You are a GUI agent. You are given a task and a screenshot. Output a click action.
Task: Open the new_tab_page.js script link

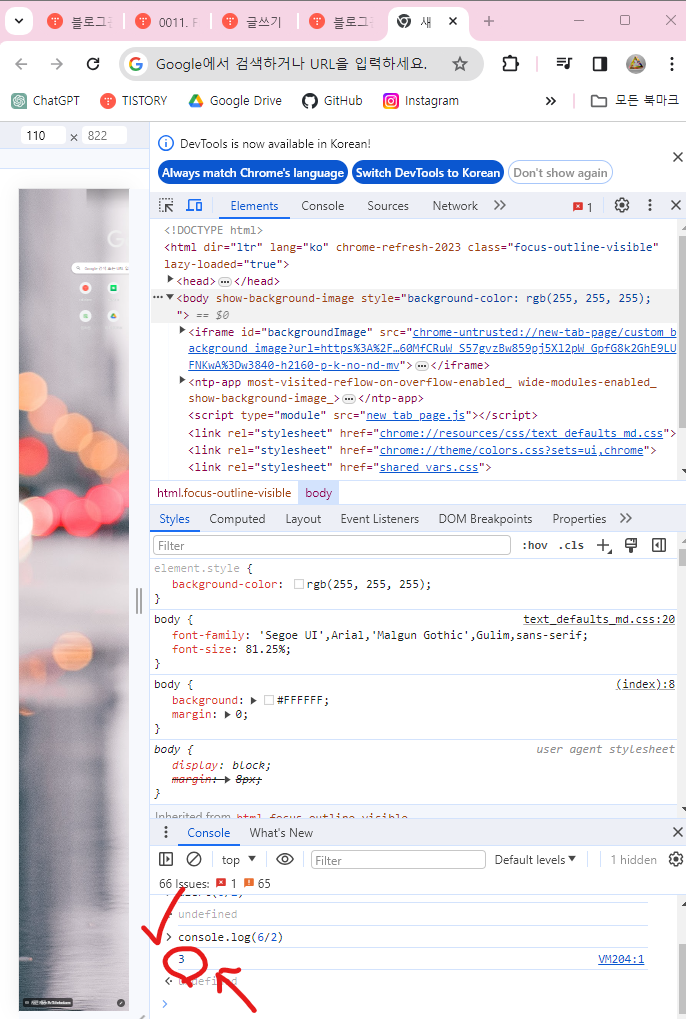click(x=415, y=415)
